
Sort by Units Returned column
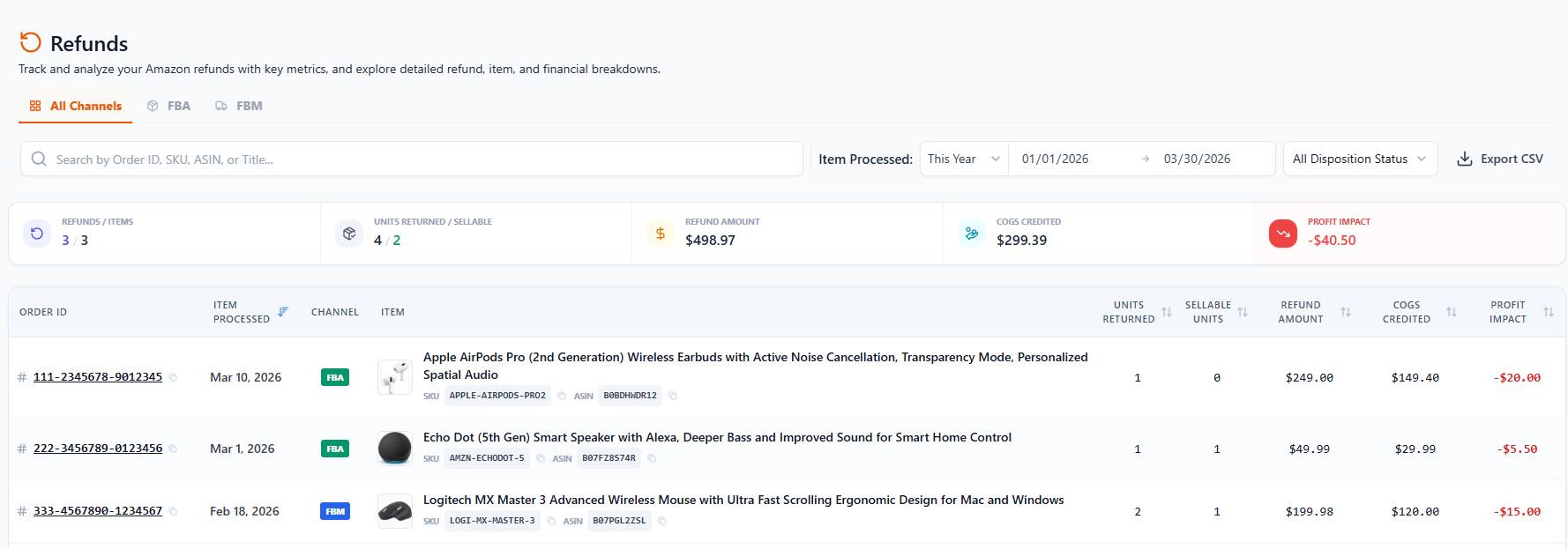coord(1167,312)
